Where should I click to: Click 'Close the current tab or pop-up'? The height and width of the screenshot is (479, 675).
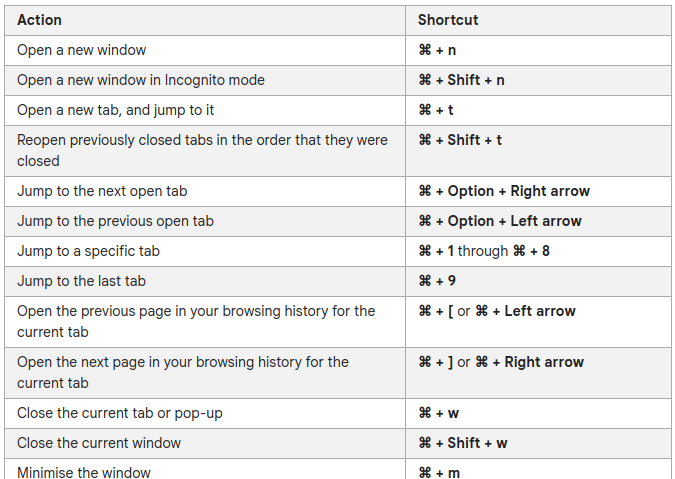click(120, 414)
